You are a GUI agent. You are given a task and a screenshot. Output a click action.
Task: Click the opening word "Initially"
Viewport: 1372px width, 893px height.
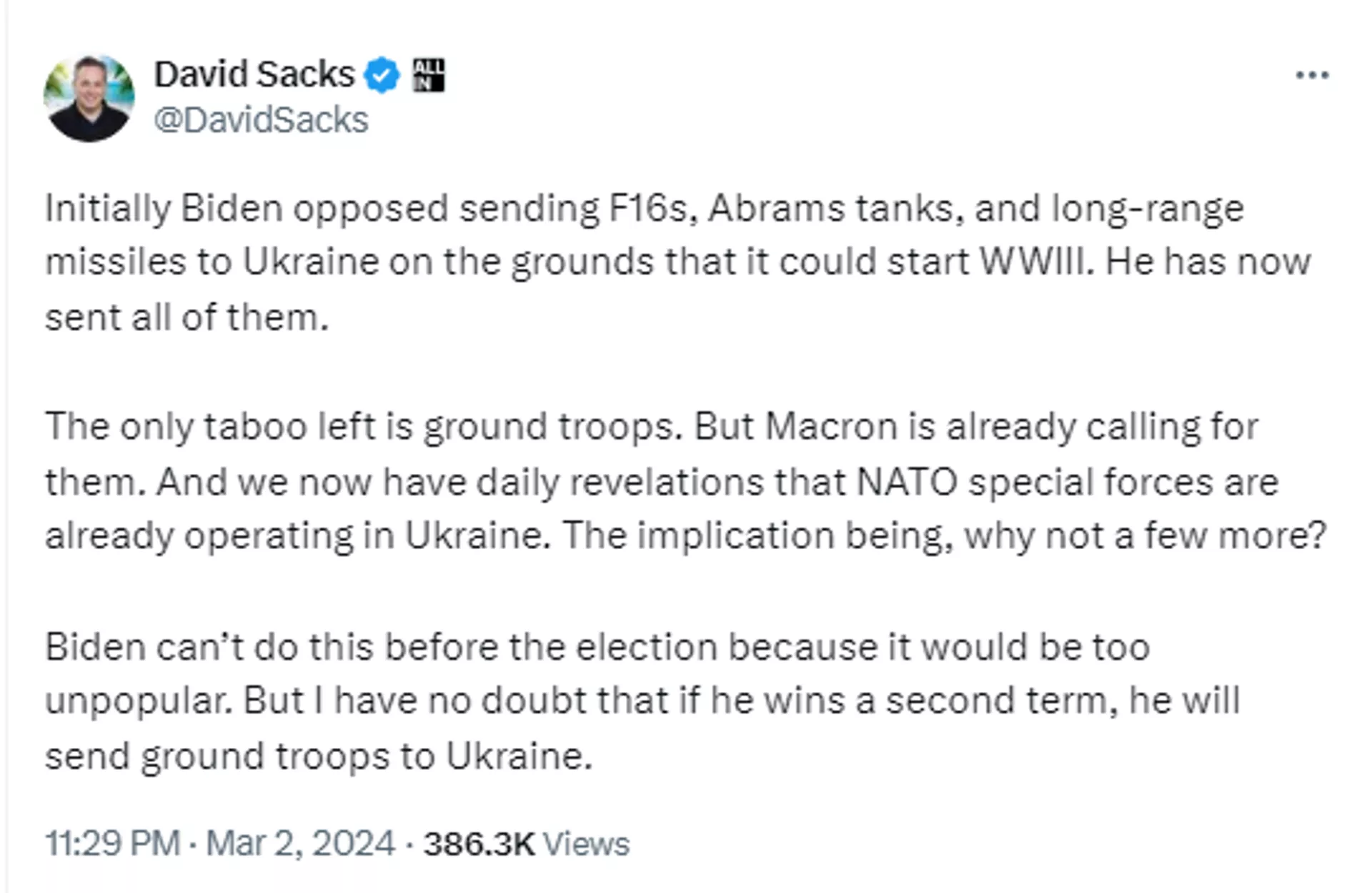click(x=108, y=209)
